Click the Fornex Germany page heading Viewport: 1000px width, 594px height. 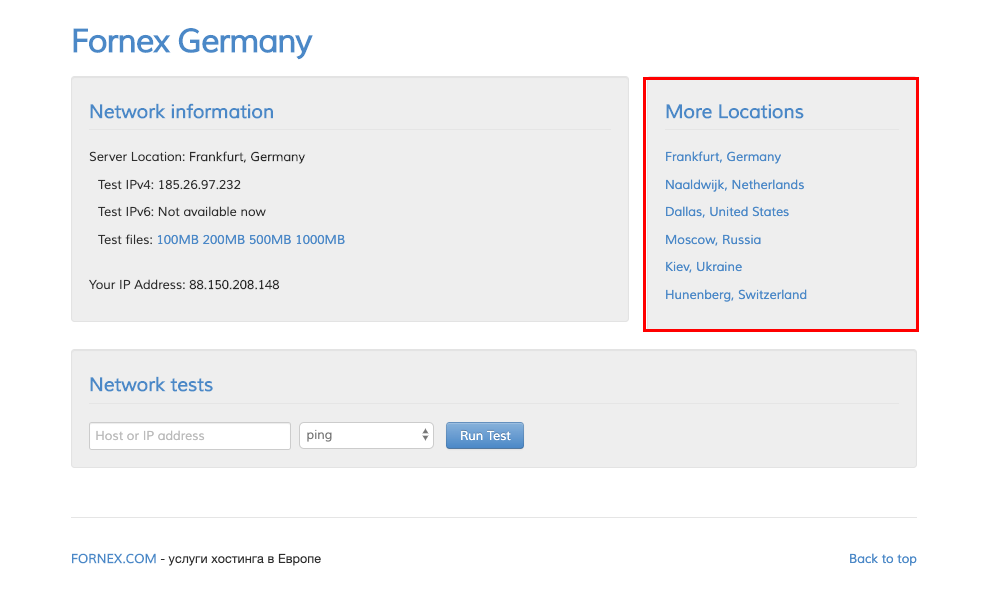[191, 42]
